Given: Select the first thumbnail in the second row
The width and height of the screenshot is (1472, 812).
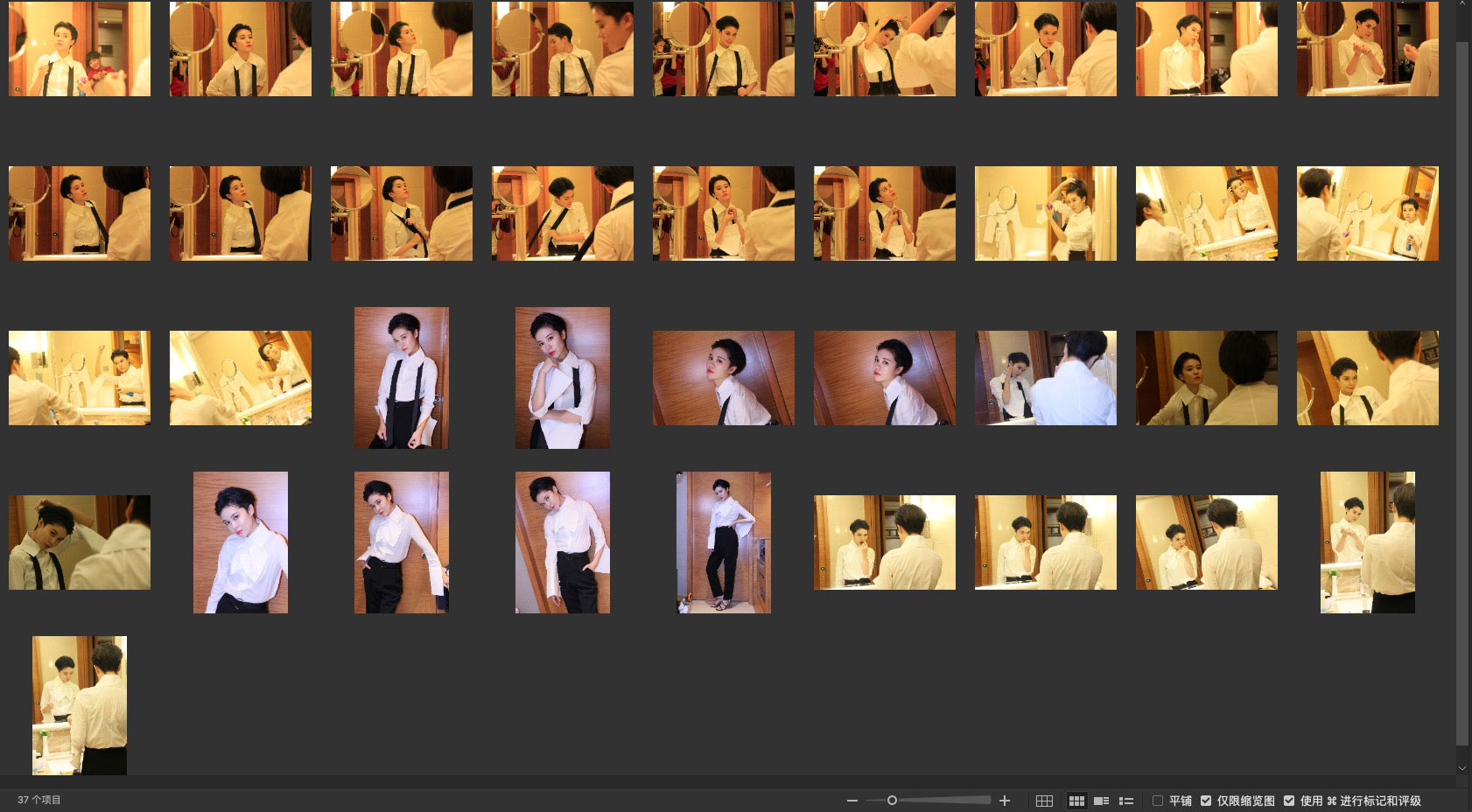Looking at the screenshot, I should 80,213.
